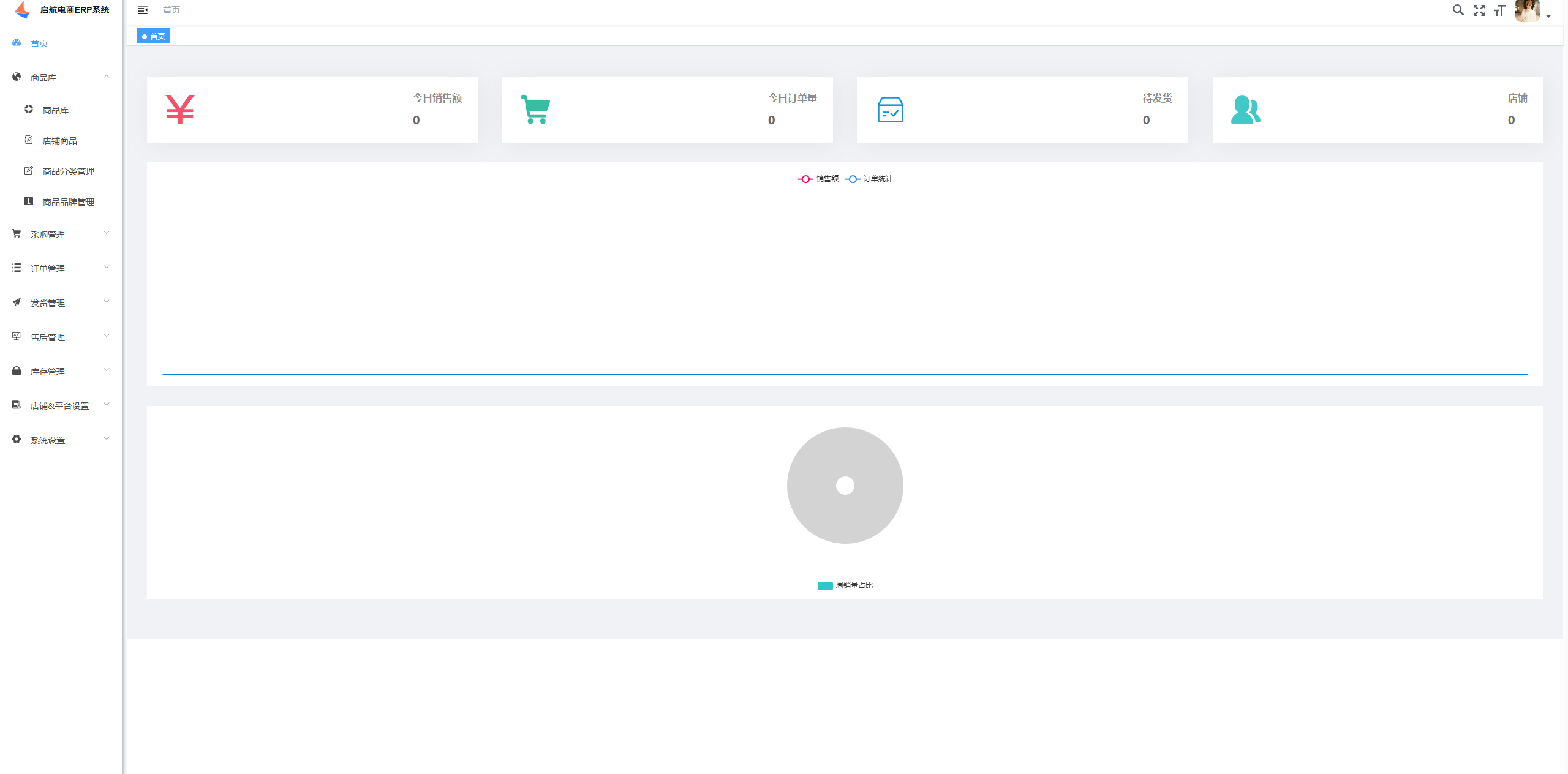The image size is (1568, 774).
Task: Toggle fullscreen mode icon
Action: point(1479,10)
